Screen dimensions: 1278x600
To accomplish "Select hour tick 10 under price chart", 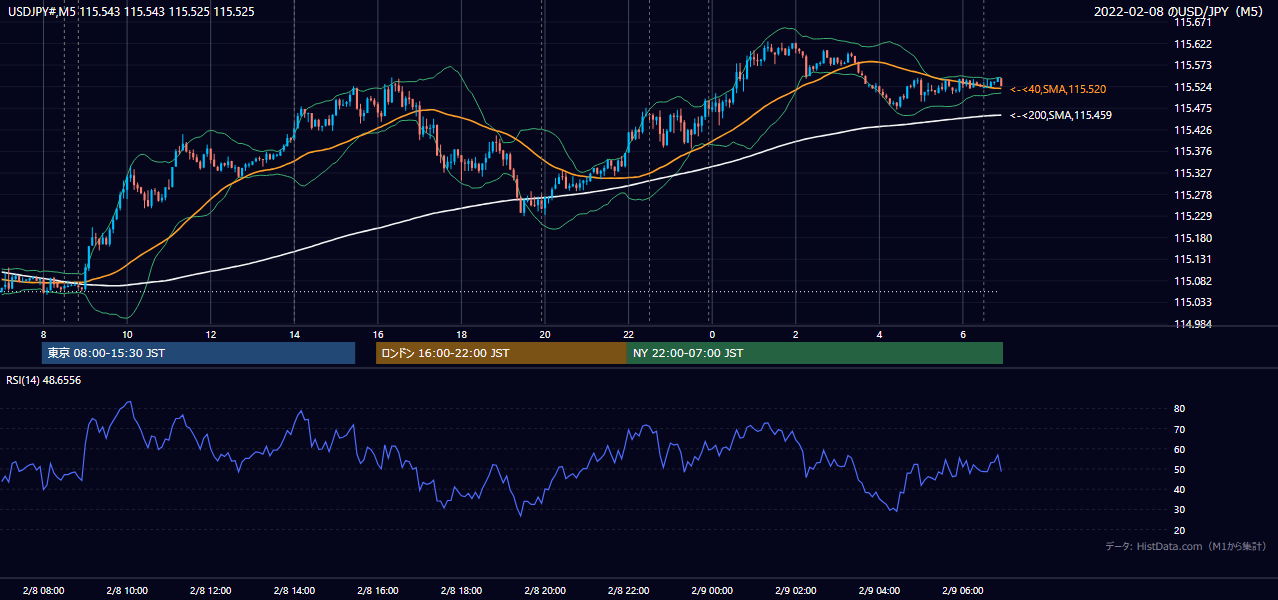I will coord(127,334).
